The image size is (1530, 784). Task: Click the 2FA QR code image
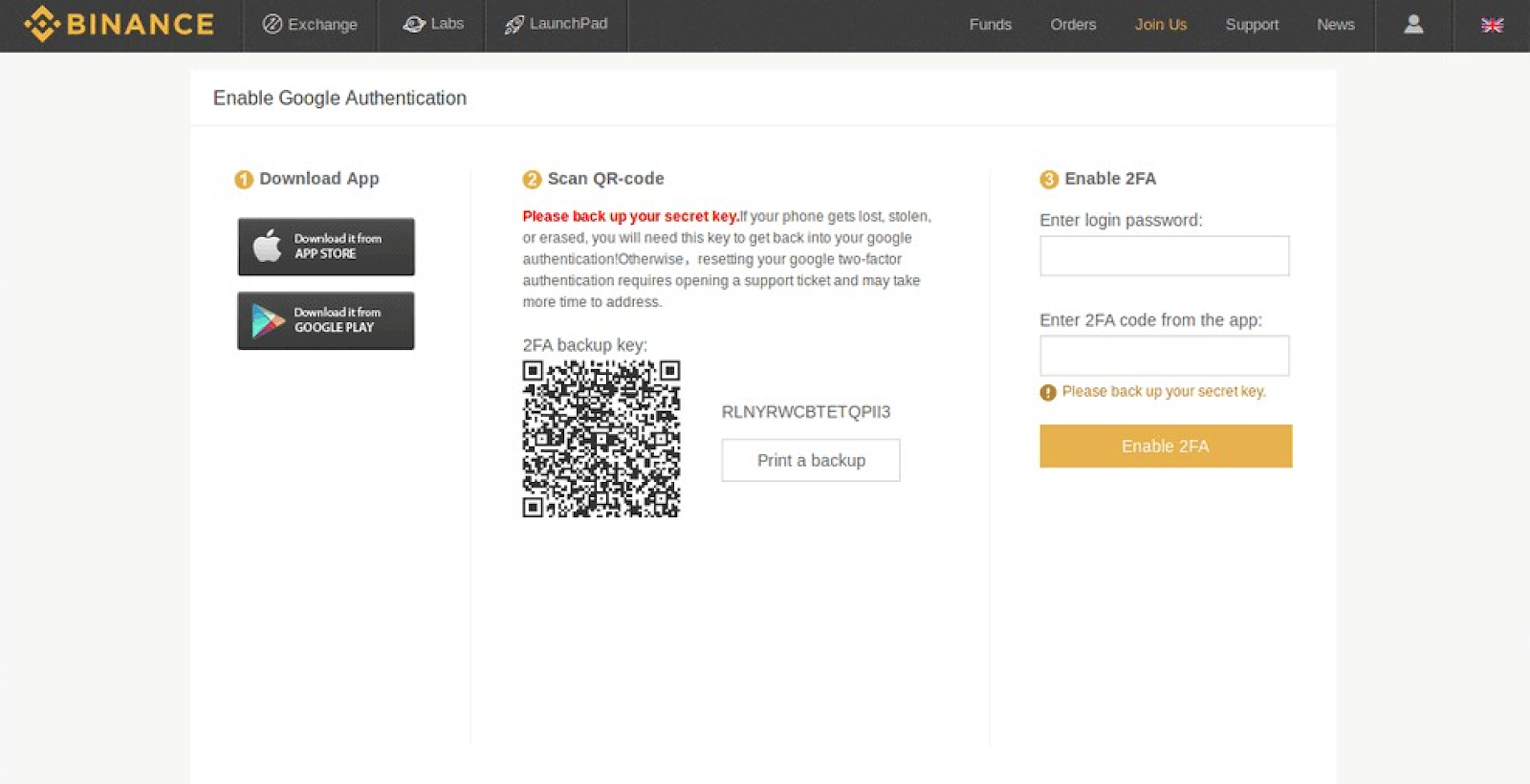coord(601,439)
